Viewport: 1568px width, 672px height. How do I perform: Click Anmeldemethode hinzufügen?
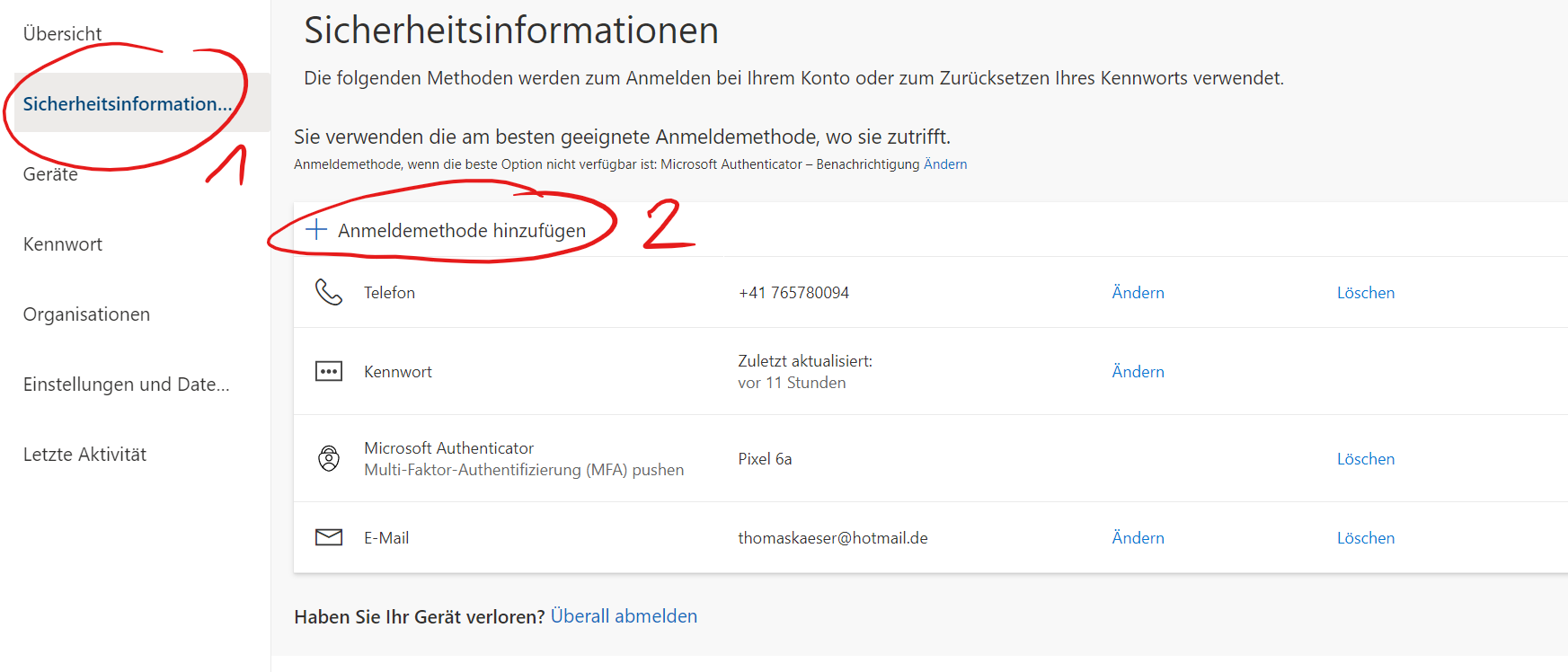pyautogui.click(x=461, y=231)
